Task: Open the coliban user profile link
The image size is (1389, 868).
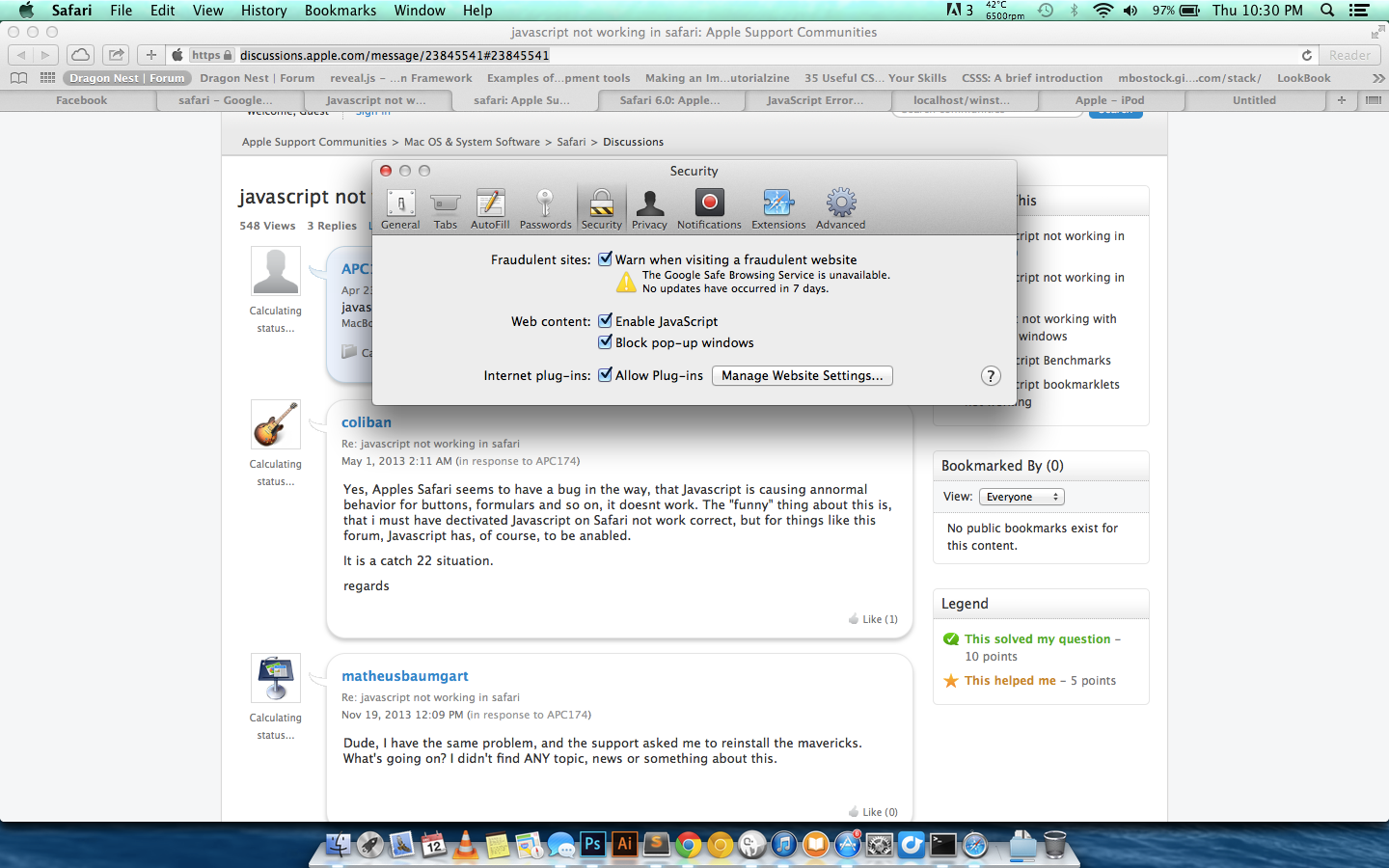Action: point(367,422)
